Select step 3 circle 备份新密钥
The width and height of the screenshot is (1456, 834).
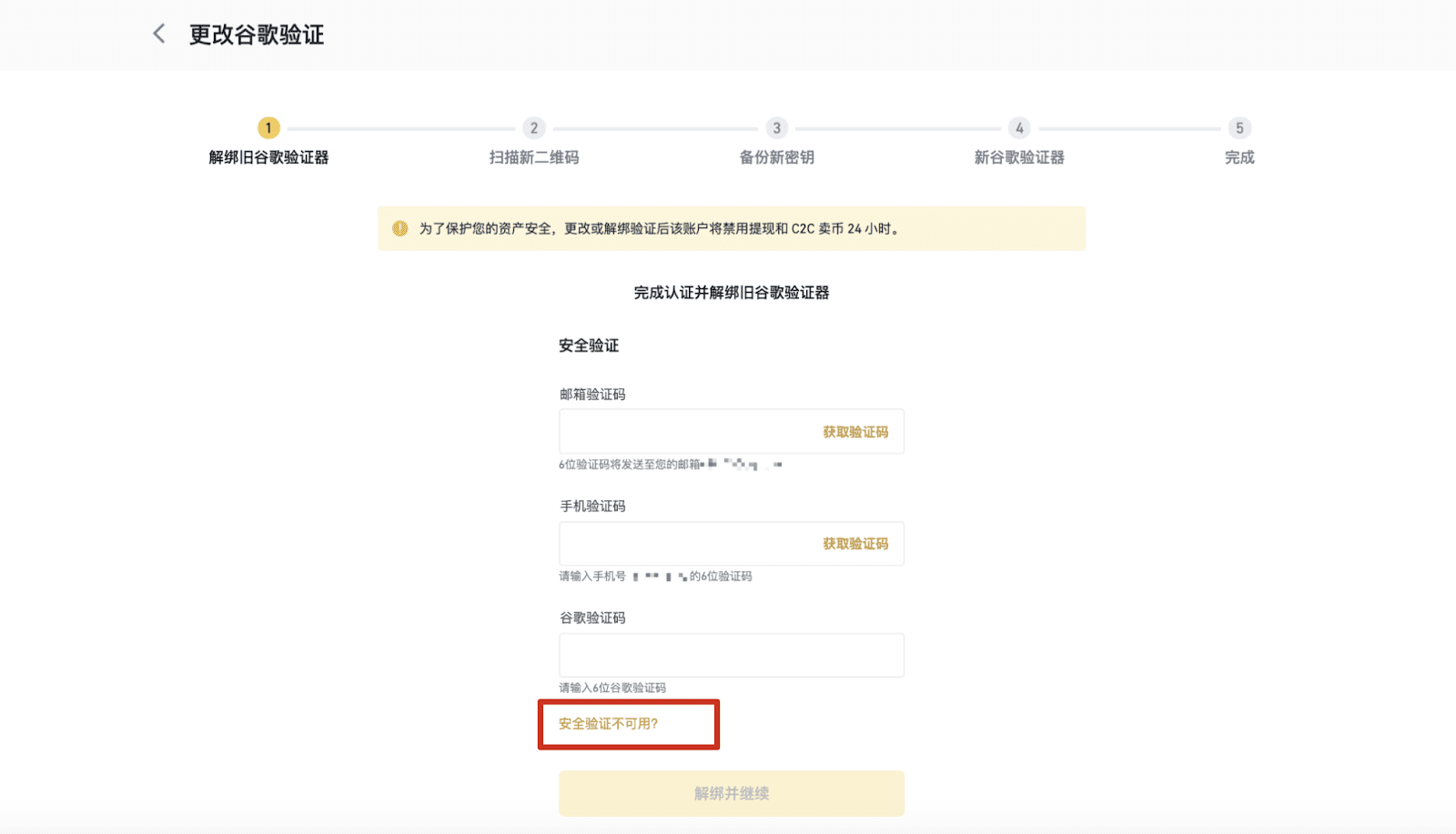776,128
